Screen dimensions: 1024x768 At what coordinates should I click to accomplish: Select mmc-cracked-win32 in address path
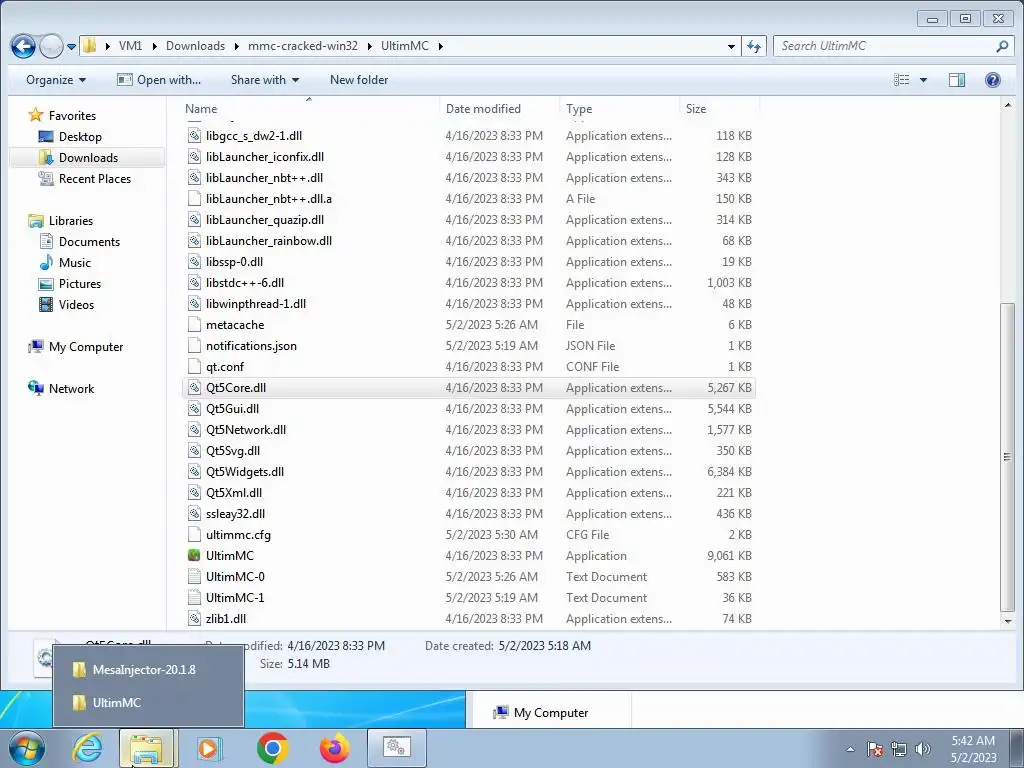[x=303, y=46]
